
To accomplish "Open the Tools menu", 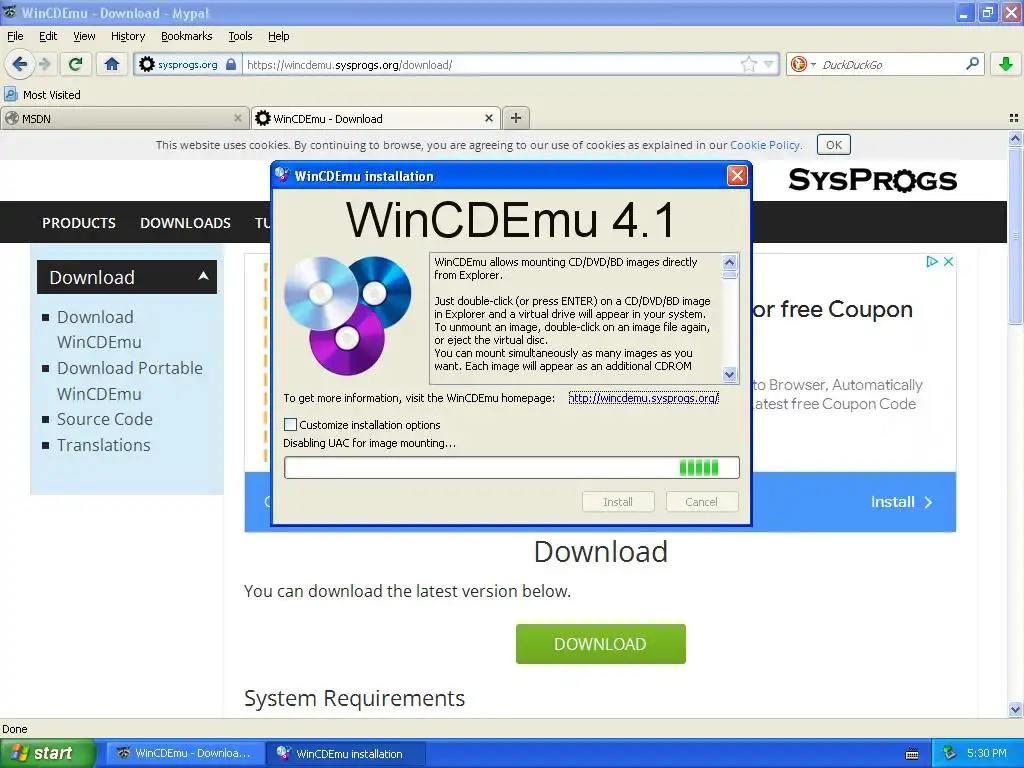I will 240,36.
